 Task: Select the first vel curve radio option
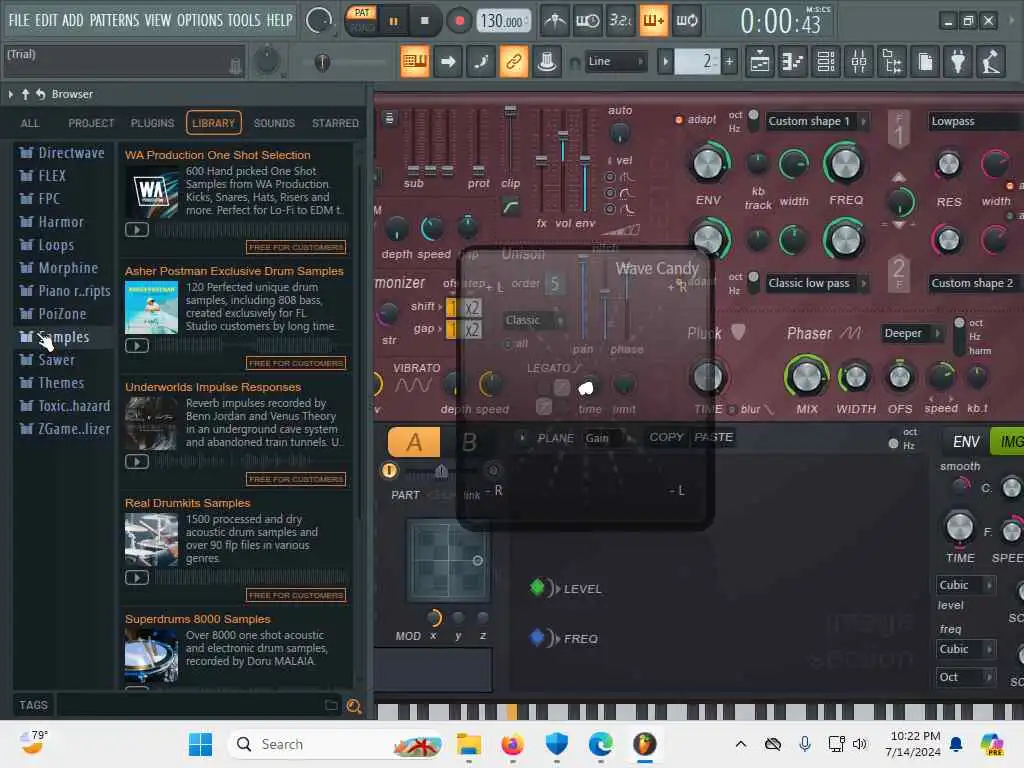coord(609,177)
